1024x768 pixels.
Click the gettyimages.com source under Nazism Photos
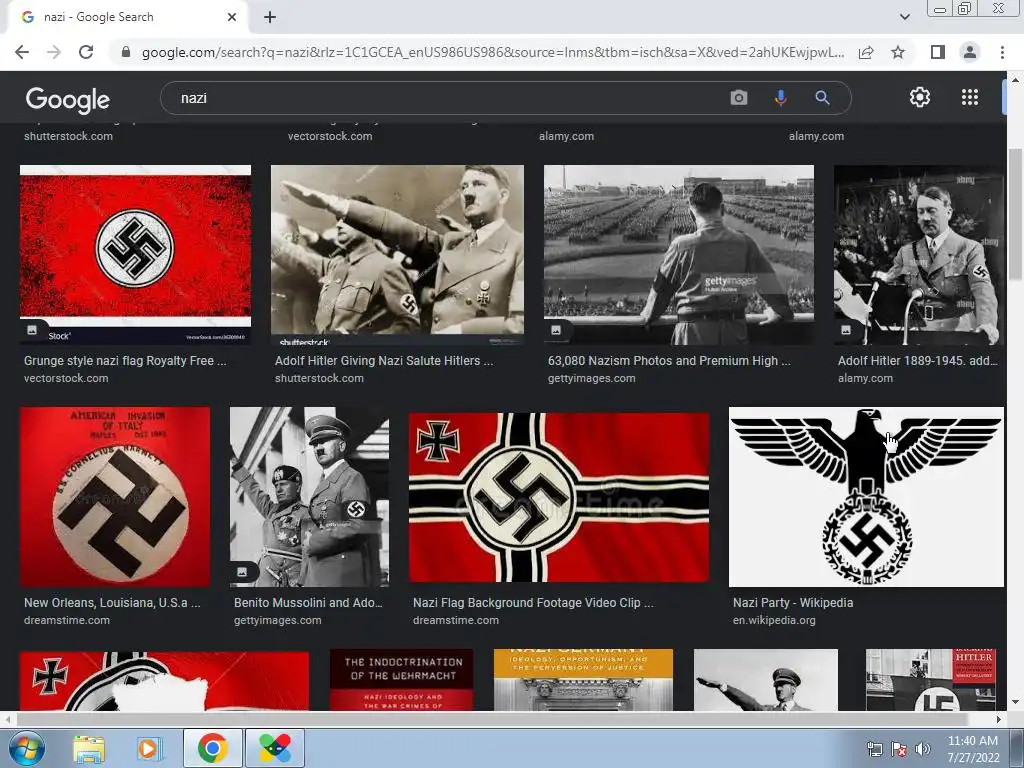[x=591, y=378]
